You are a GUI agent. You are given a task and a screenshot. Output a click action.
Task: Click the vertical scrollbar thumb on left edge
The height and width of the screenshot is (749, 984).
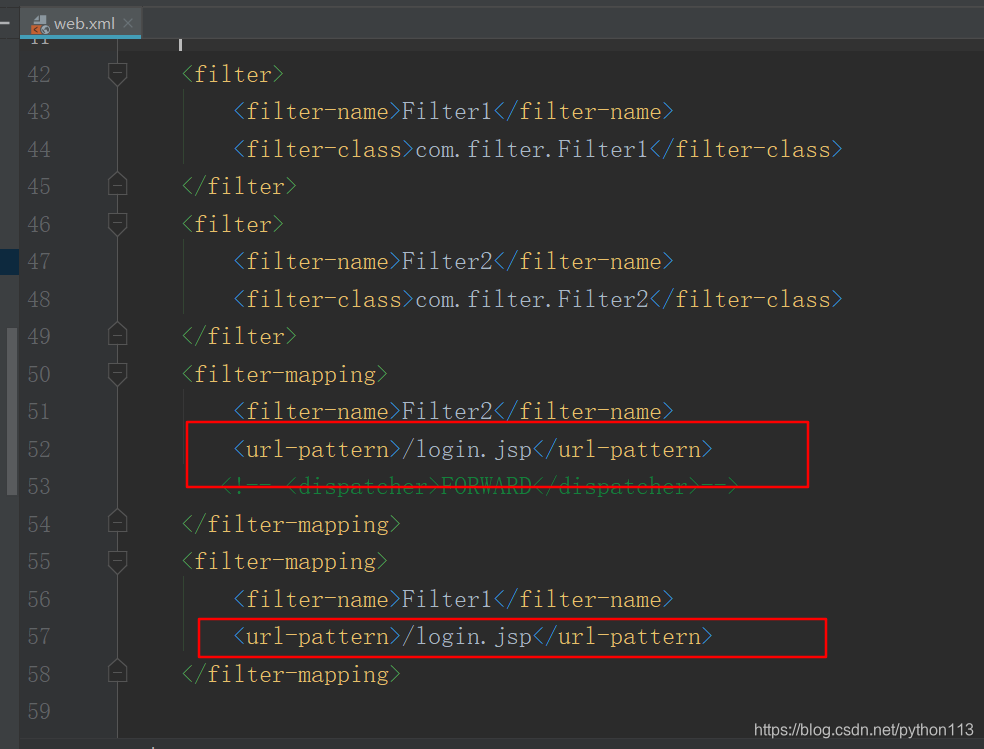pos(12,412)
